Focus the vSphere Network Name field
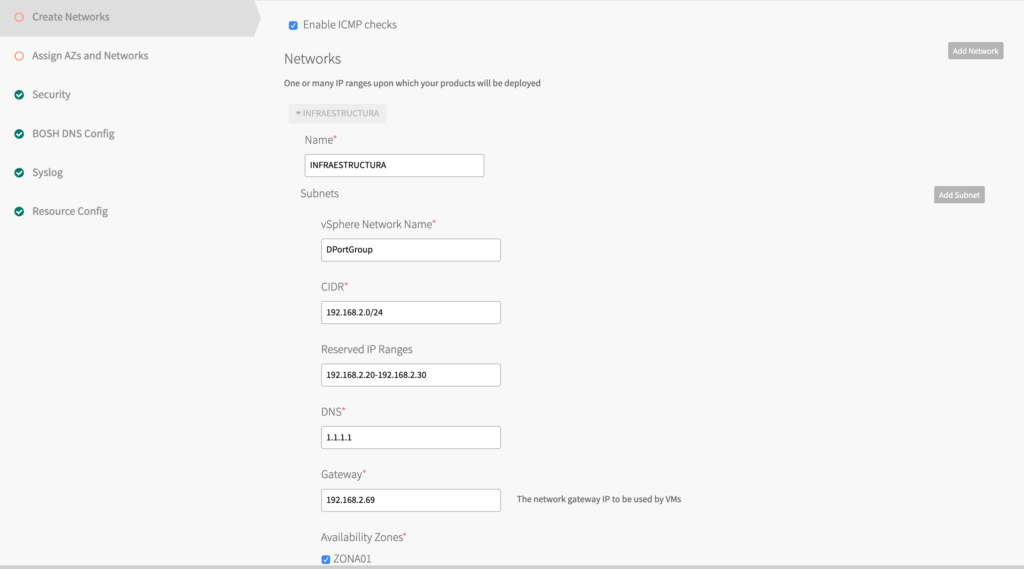1024x569 pixels. 410,250
